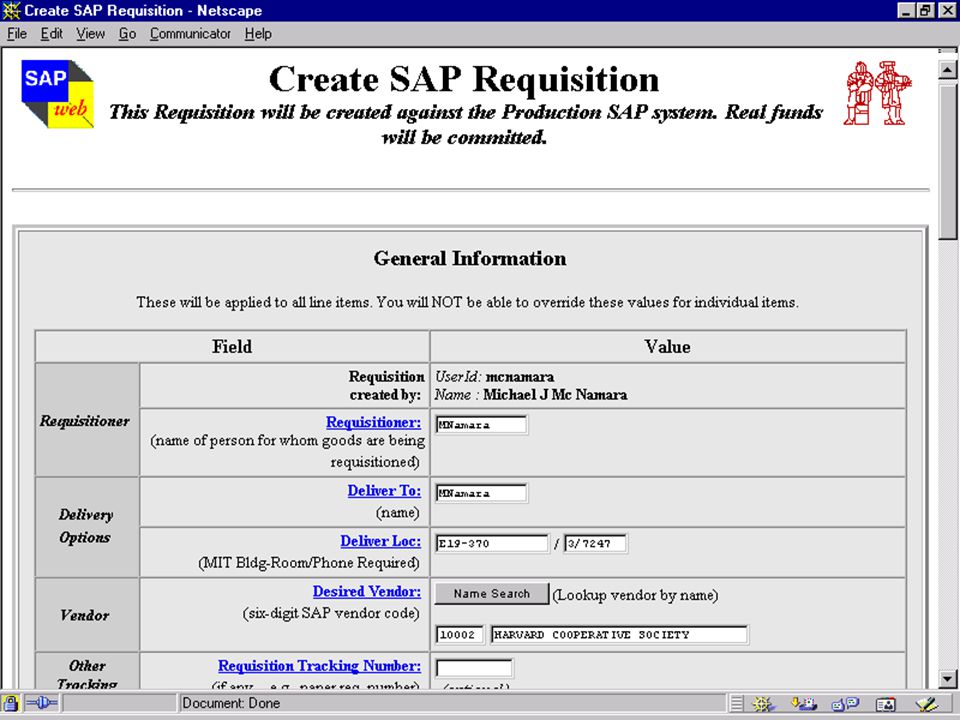The image size is (960, 720).
Task: Click the Requisitioner help link
Action: [373, 422]
